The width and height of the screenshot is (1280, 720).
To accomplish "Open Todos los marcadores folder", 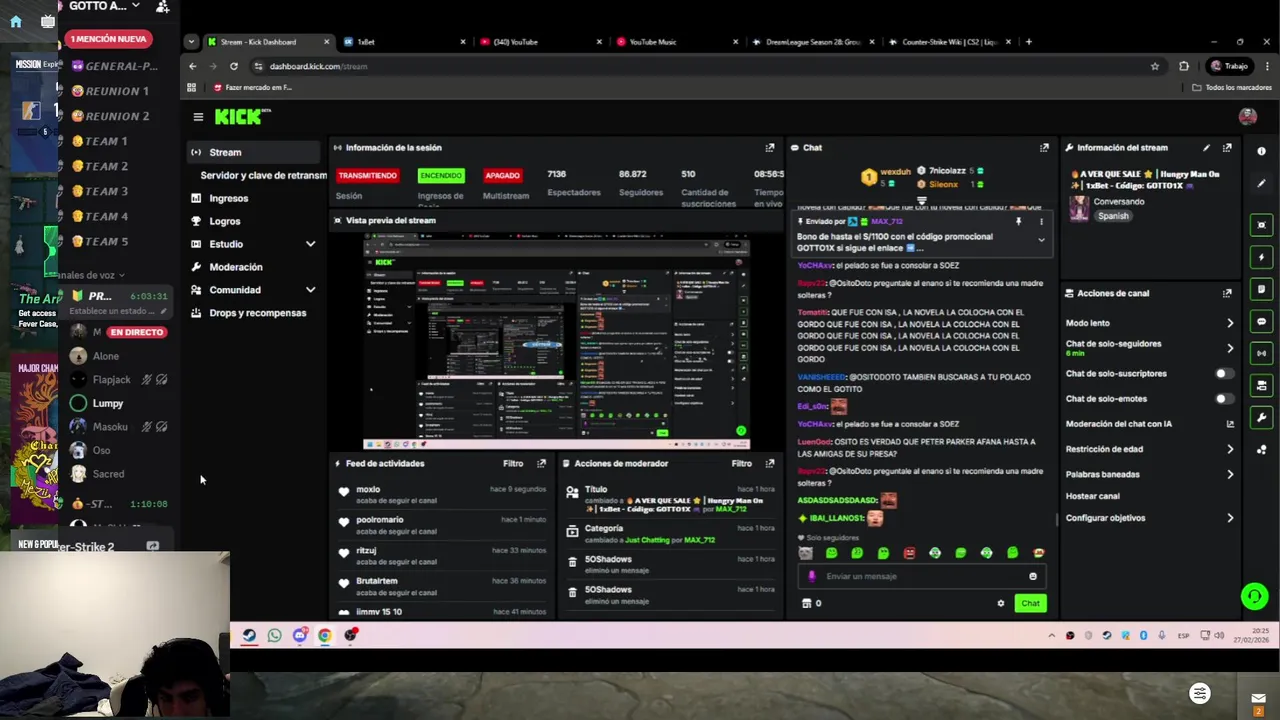I will pos(1231,87).
